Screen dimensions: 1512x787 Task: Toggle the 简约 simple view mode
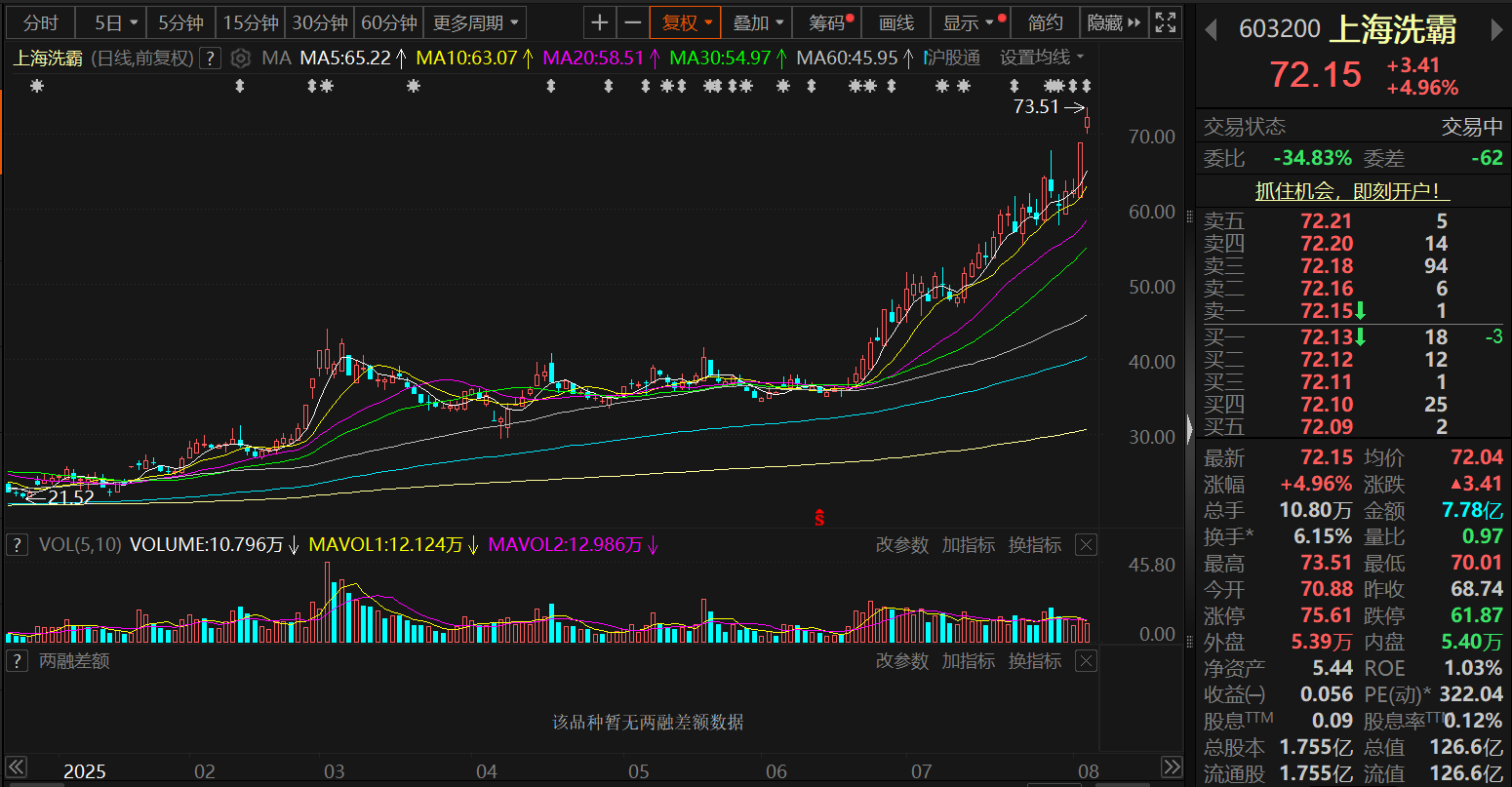1045,22
